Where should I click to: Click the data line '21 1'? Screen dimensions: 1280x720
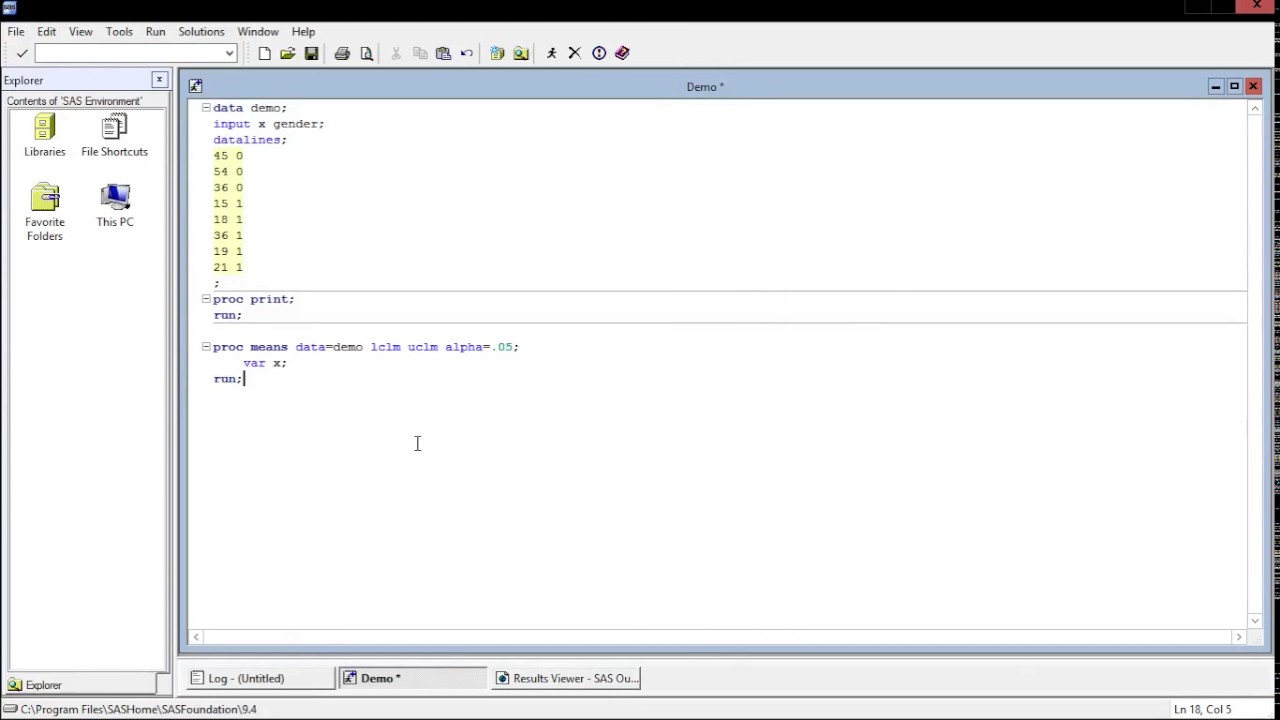(228, 268)
